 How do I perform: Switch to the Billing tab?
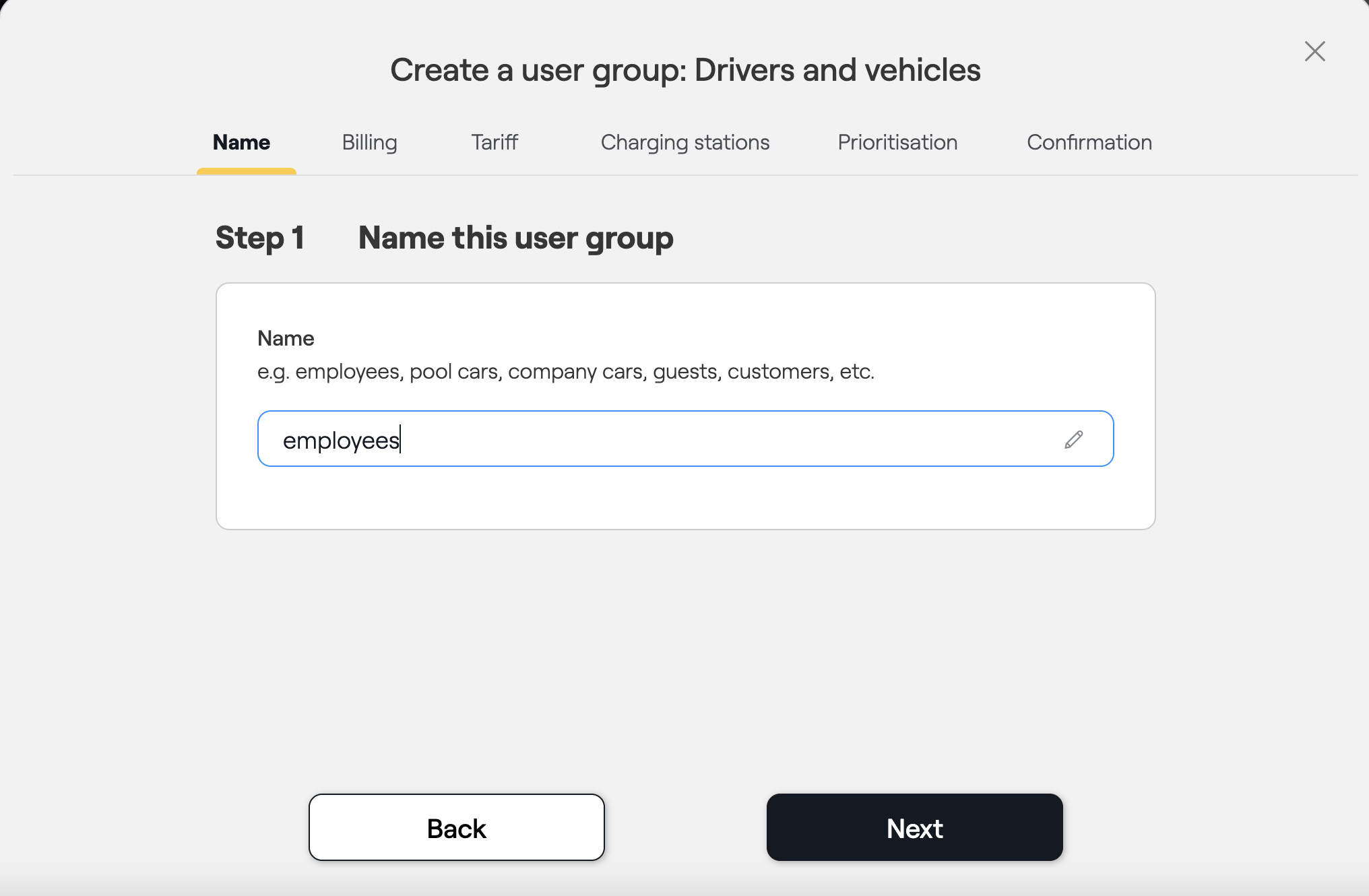tap(369, 142)
